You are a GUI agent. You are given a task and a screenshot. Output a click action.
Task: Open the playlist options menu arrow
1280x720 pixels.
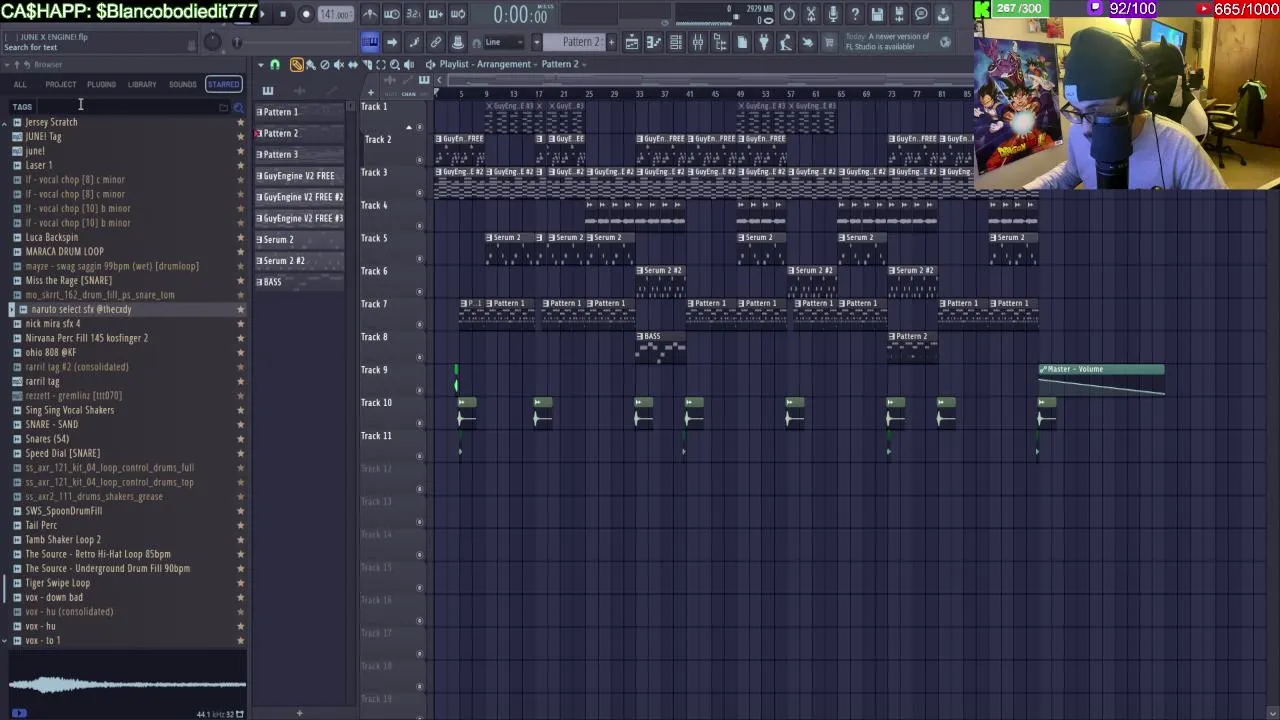(261, 65)
